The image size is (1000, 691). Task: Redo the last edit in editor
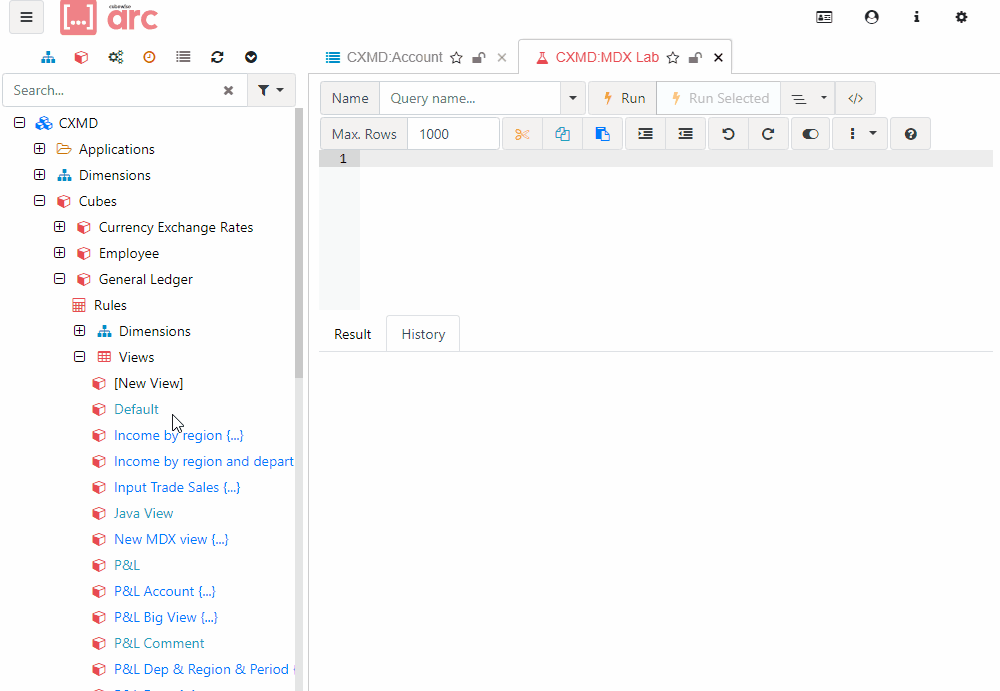point(768,134)
